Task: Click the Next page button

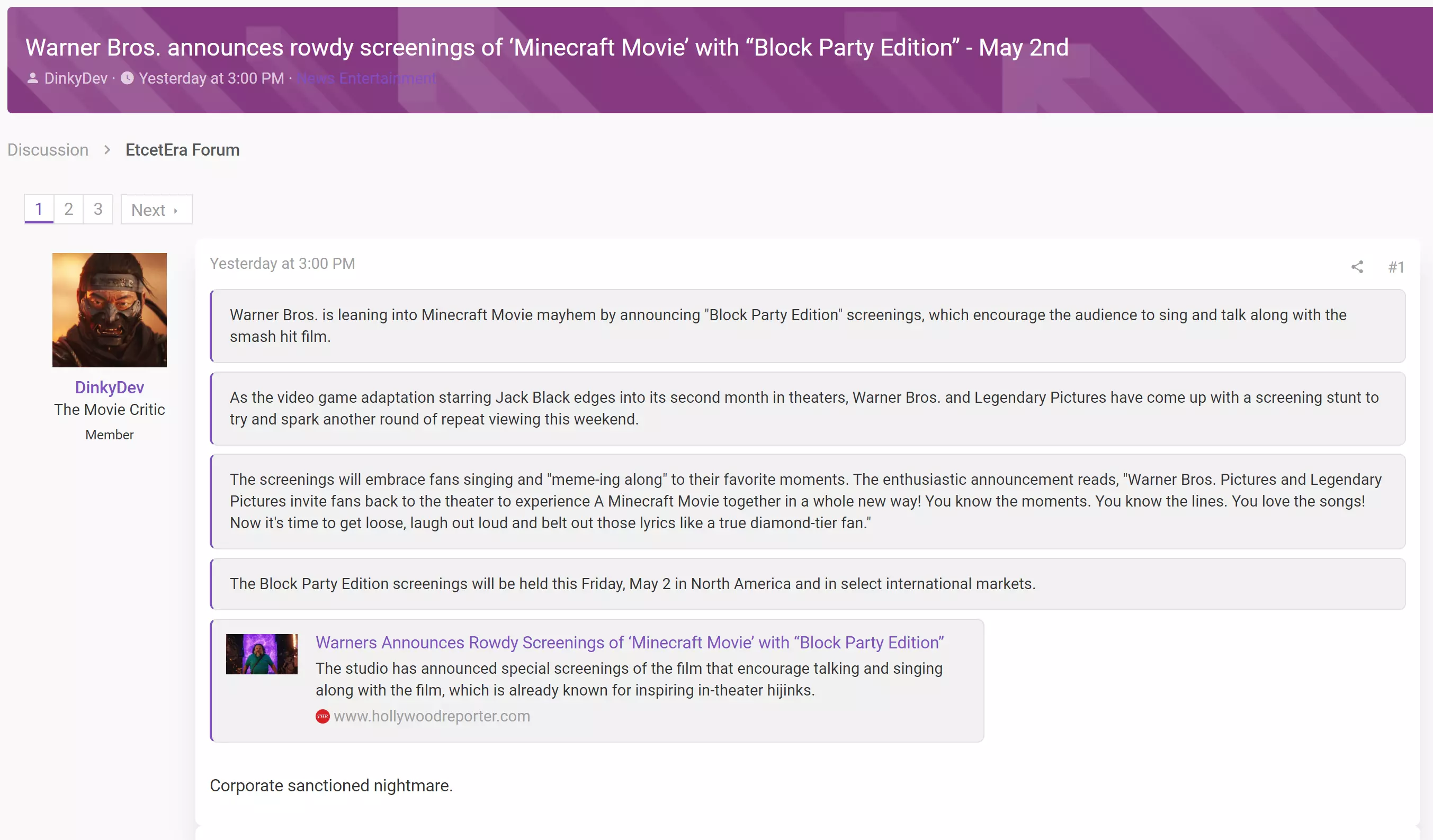Action: click(x=156, y=209)
